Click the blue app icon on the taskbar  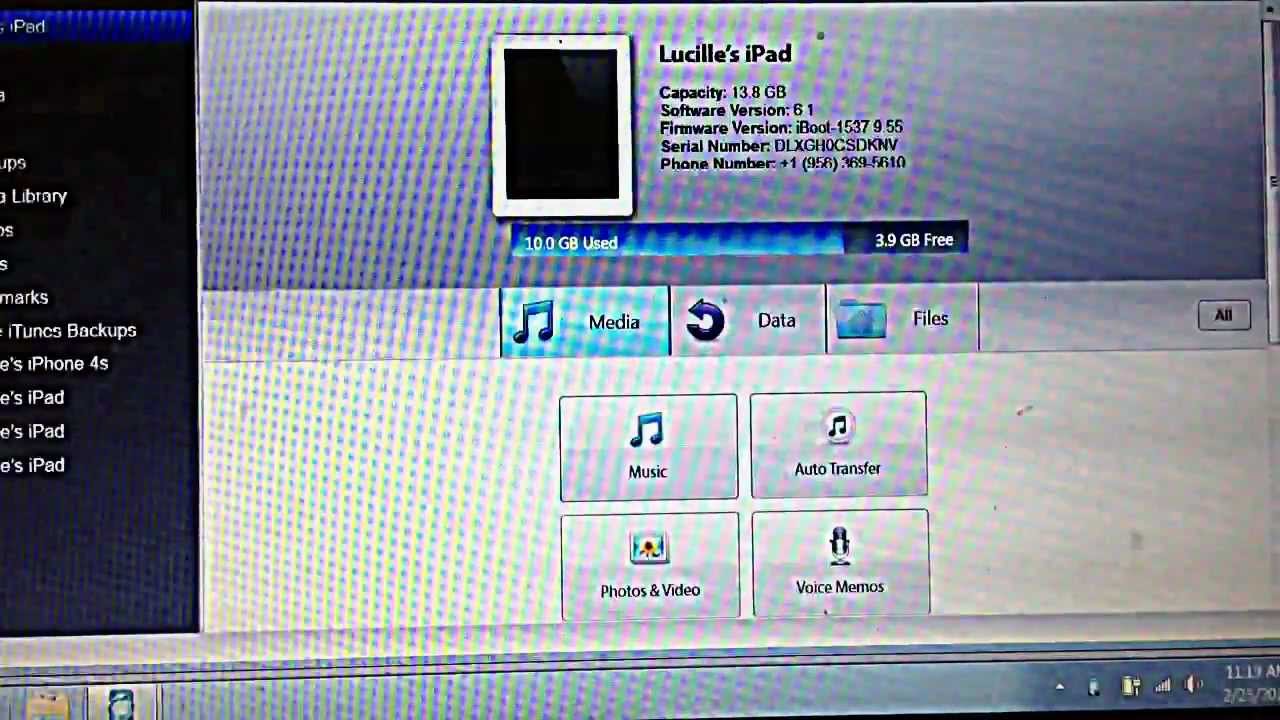121,703
